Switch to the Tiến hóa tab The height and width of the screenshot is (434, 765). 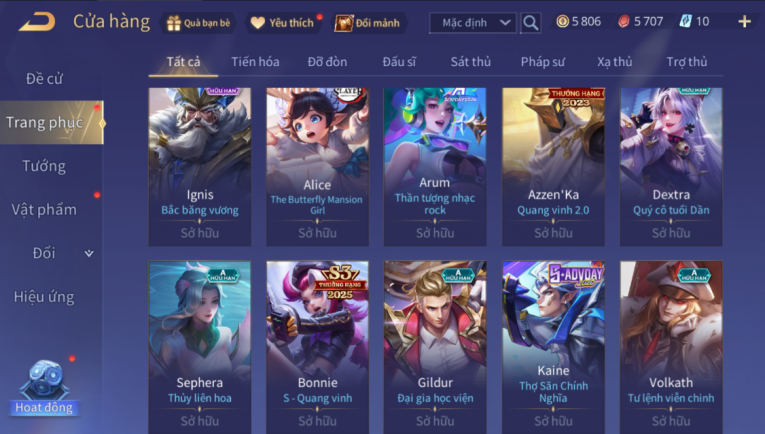point(255,62)
